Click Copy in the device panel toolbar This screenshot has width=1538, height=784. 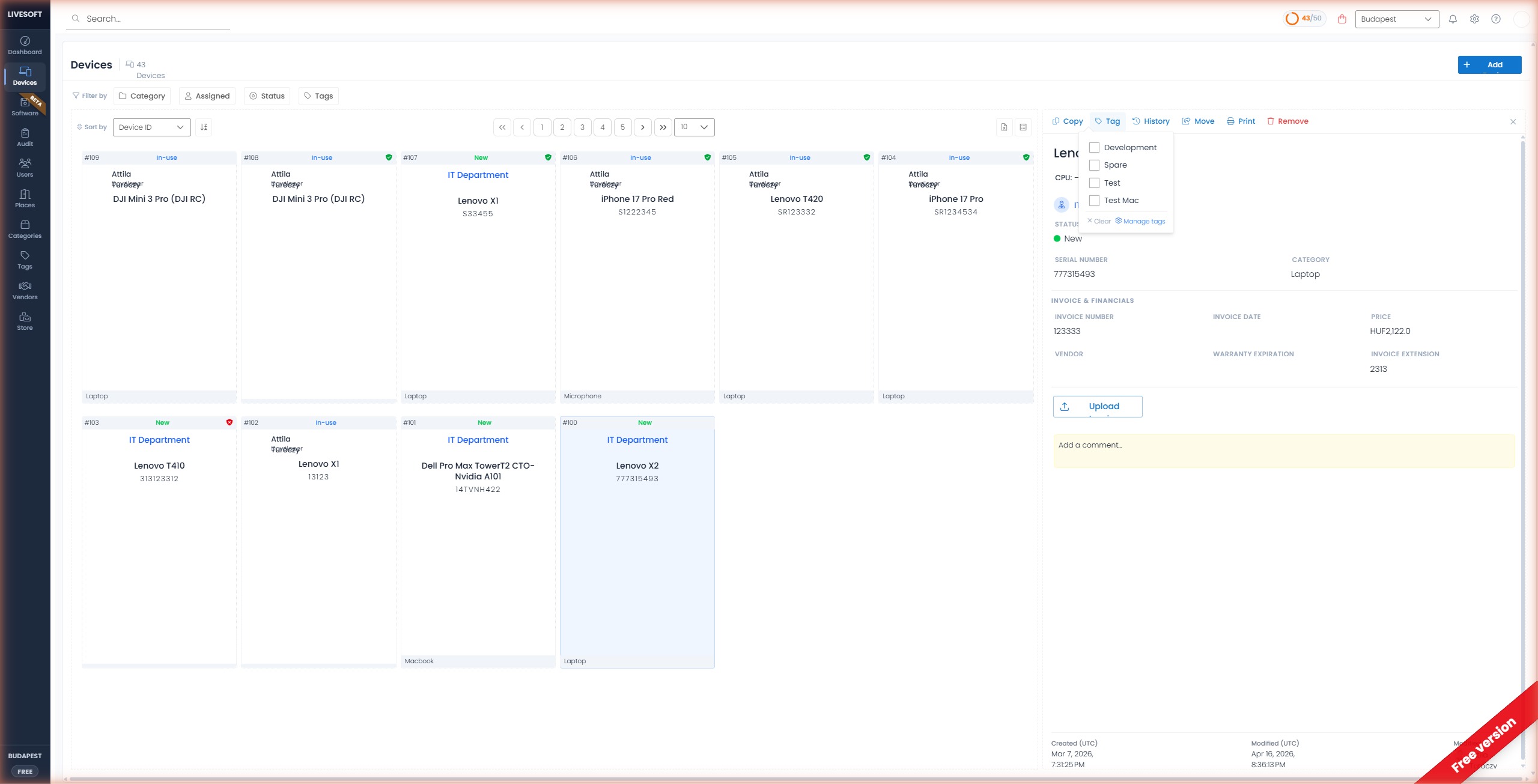(1068, 121)
